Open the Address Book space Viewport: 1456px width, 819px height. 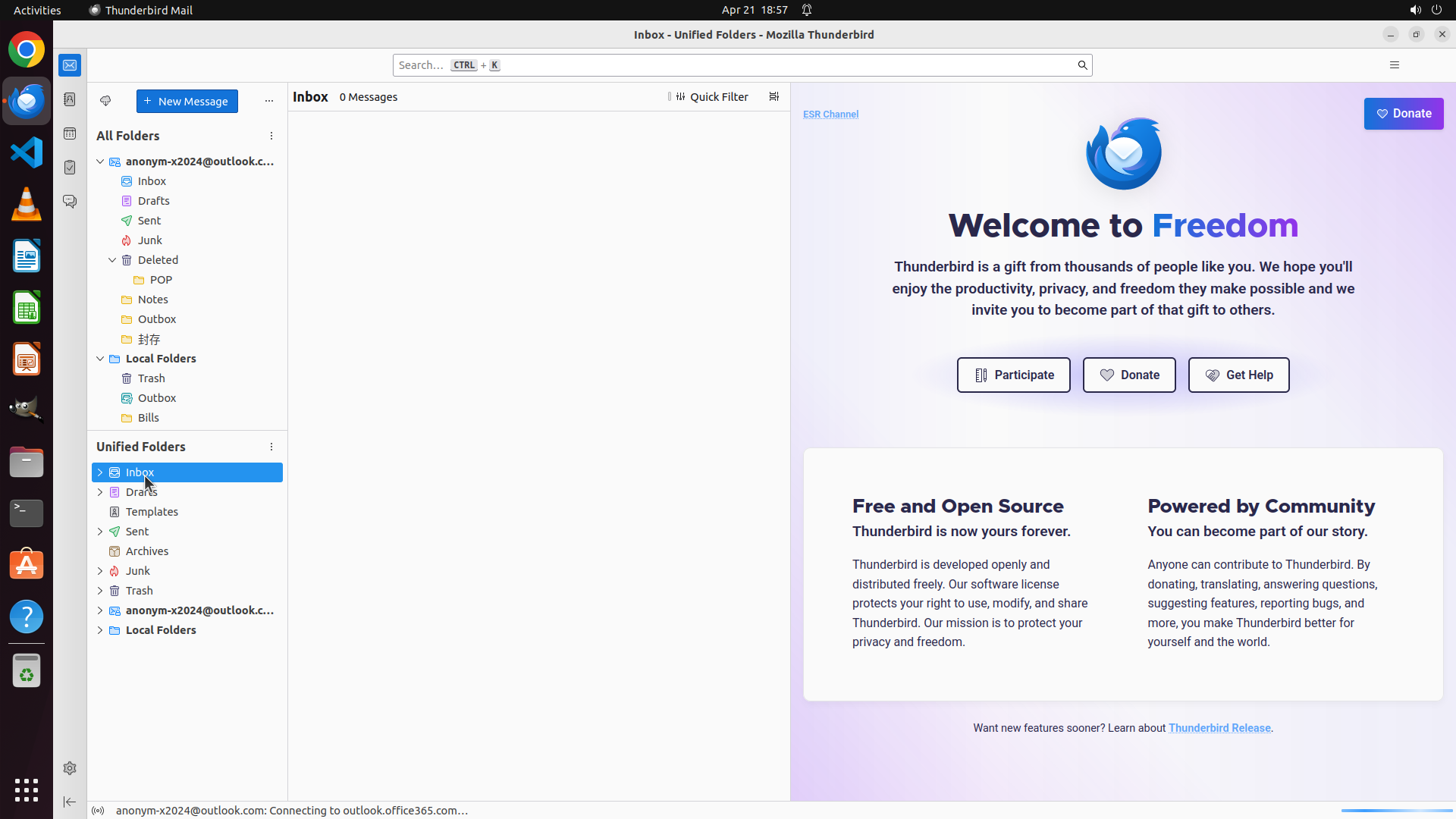(70, 99)
